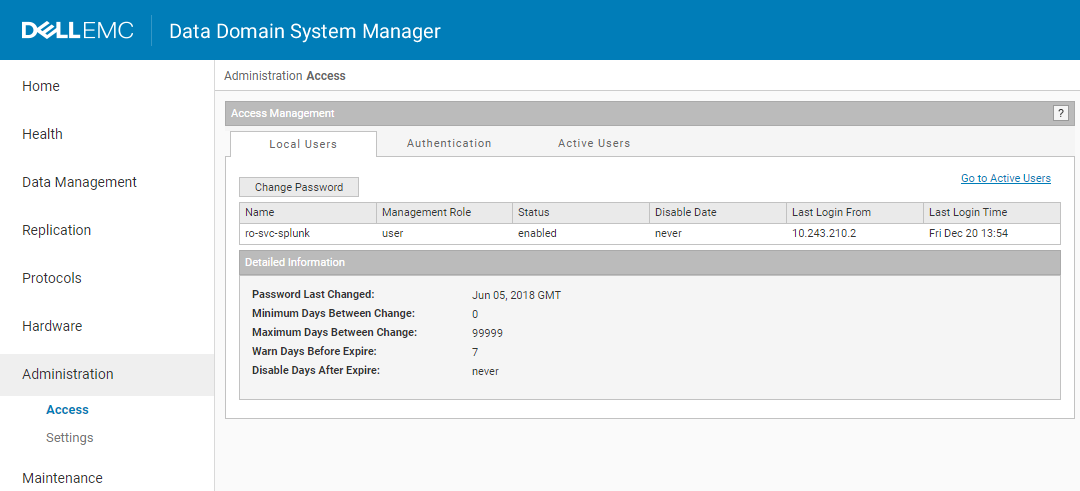Click the Jun 05, 2018 GMT value

517,295
